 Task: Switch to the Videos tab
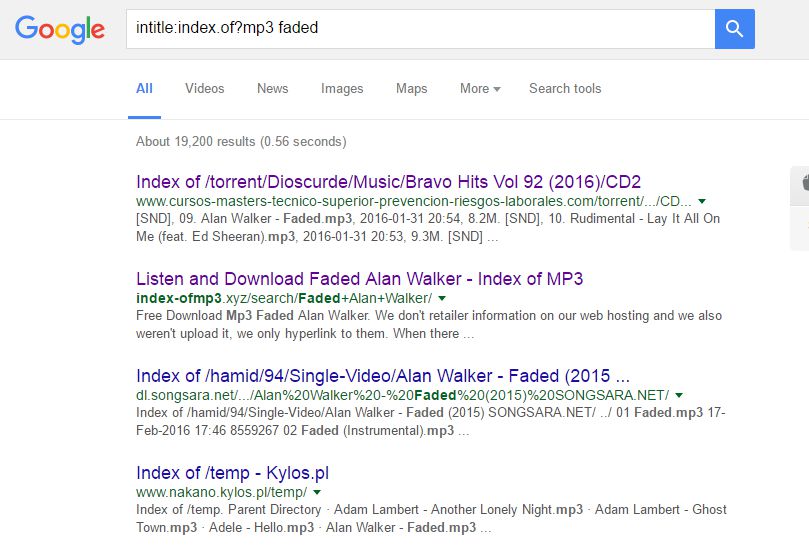pos(205,89)
